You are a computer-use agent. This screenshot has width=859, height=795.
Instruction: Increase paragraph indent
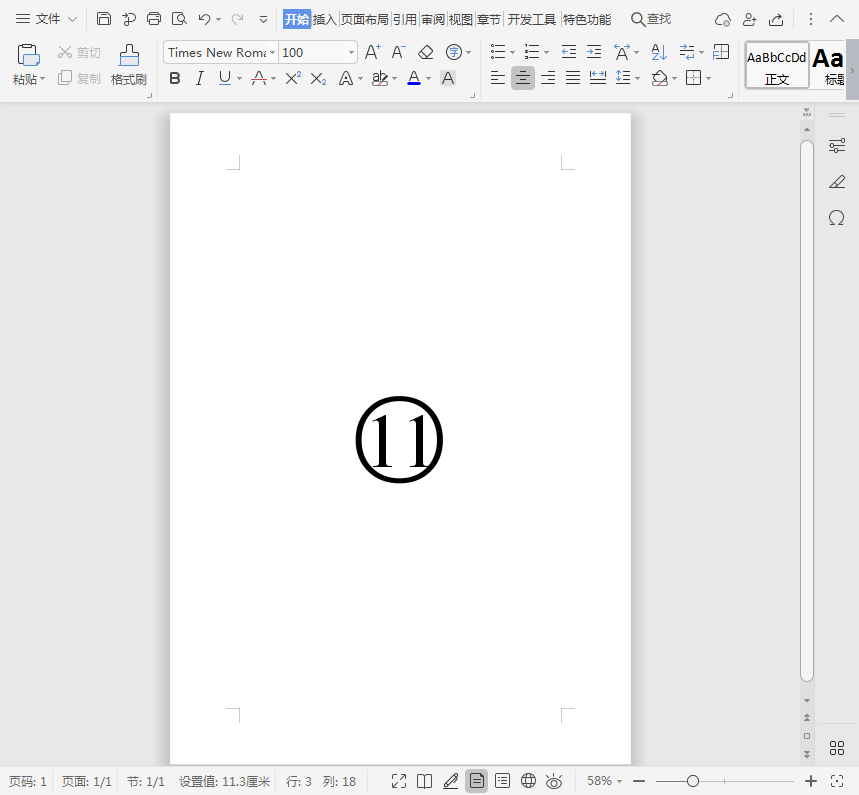594,52
